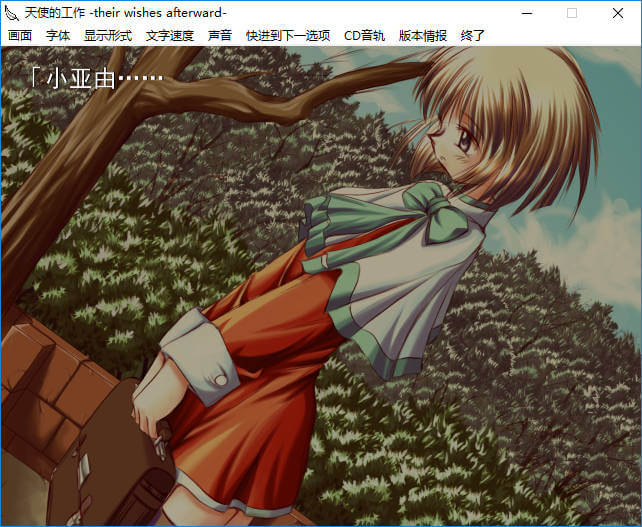The width and height of the screenshot is (642, 527).
Task: Open the 画面 menu
Action: click(20, 35)
